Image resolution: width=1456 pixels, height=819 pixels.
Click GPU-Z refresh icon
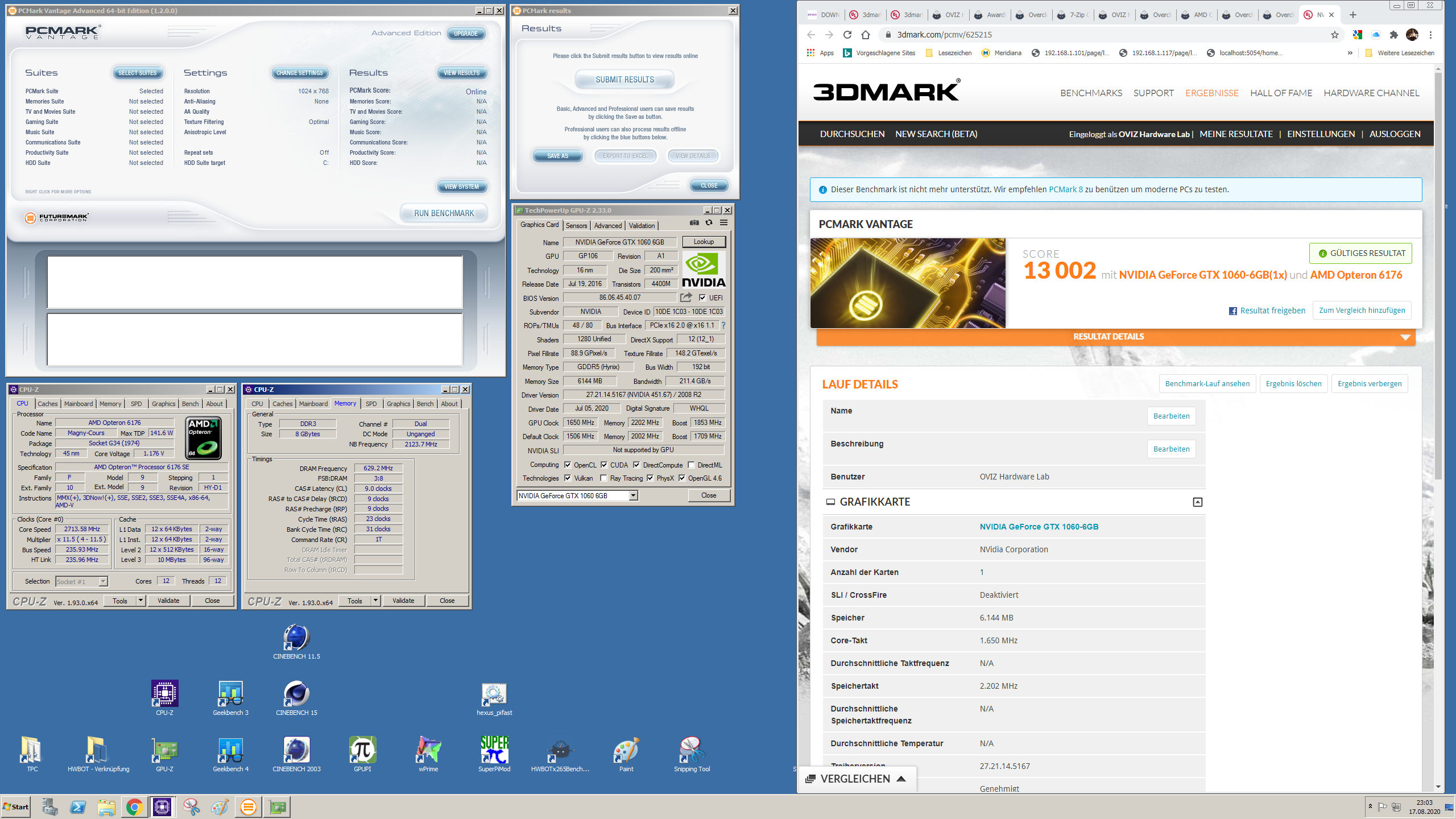point(709,223)
